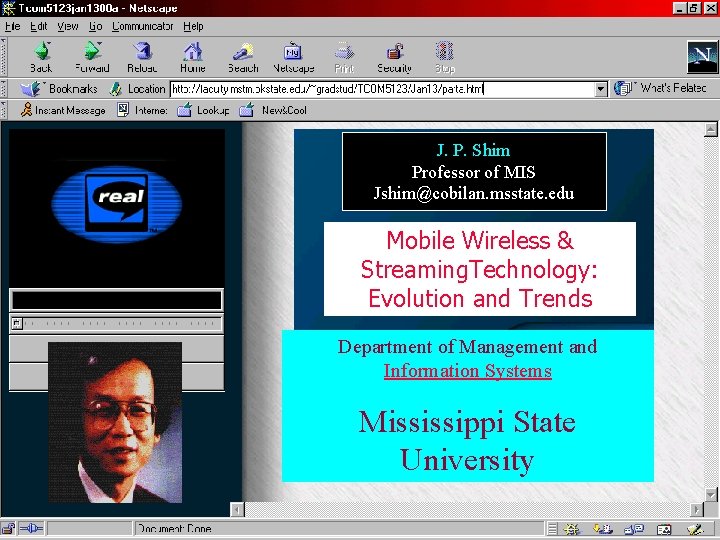Open the New&Cool folder on personal toolbar
Image resolution: width=720 pixels, height=540 pixels.
(x=273, y=110)
